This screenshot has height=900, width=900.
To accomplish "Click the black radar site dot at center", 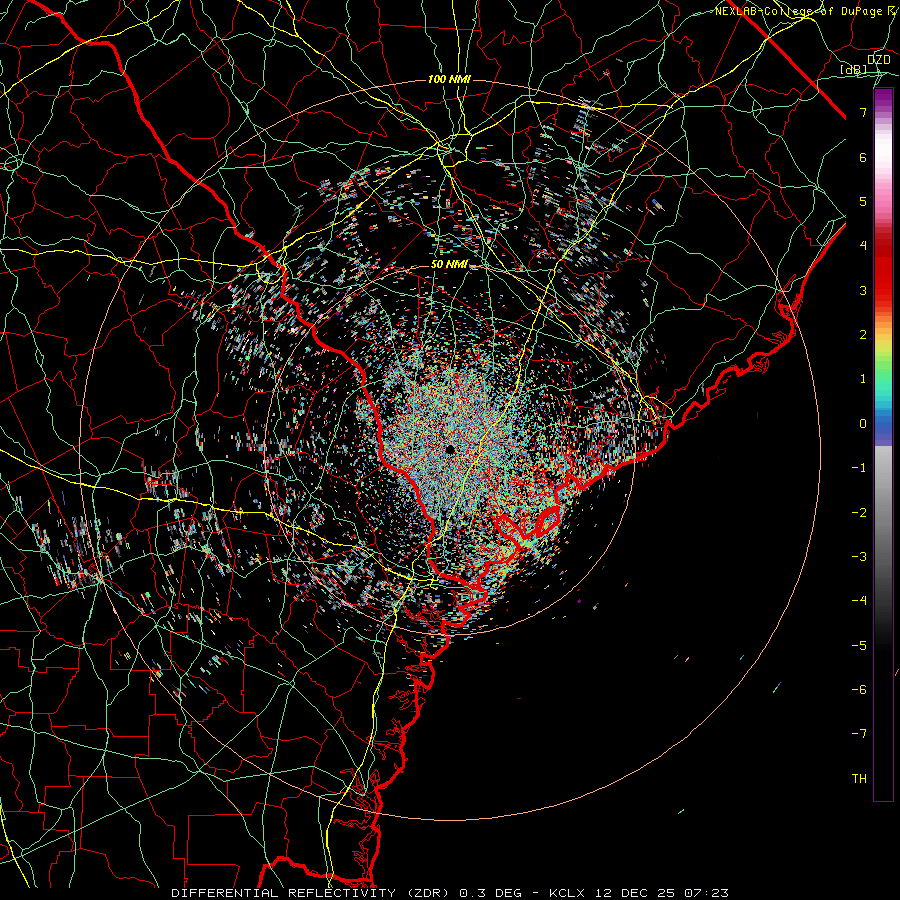I will tap(450, 449).
